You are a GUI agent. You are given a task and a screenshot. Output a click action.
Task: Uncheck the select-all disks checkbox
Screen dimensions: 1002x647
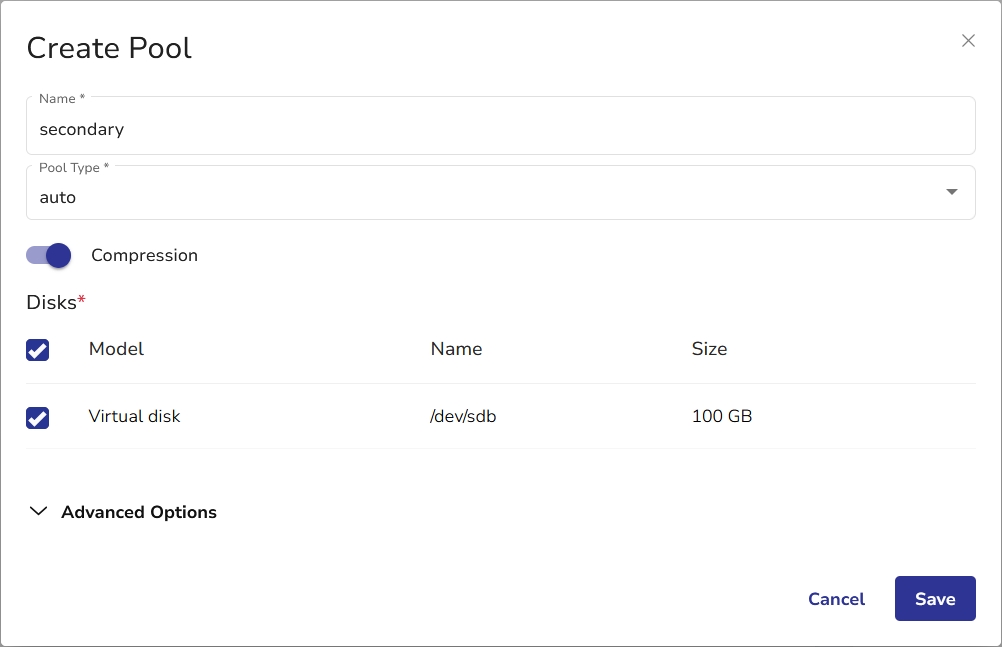[x=38, y=350]
